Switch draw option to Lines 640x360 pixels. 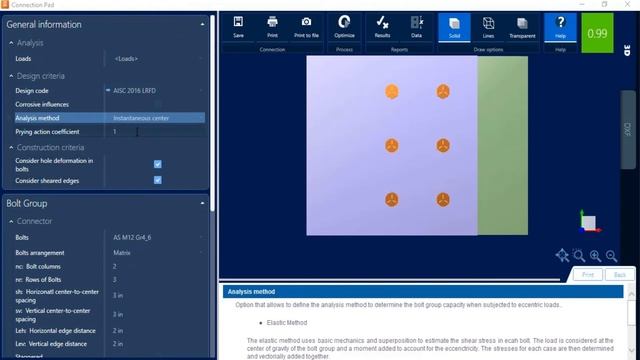coord(488,27)
